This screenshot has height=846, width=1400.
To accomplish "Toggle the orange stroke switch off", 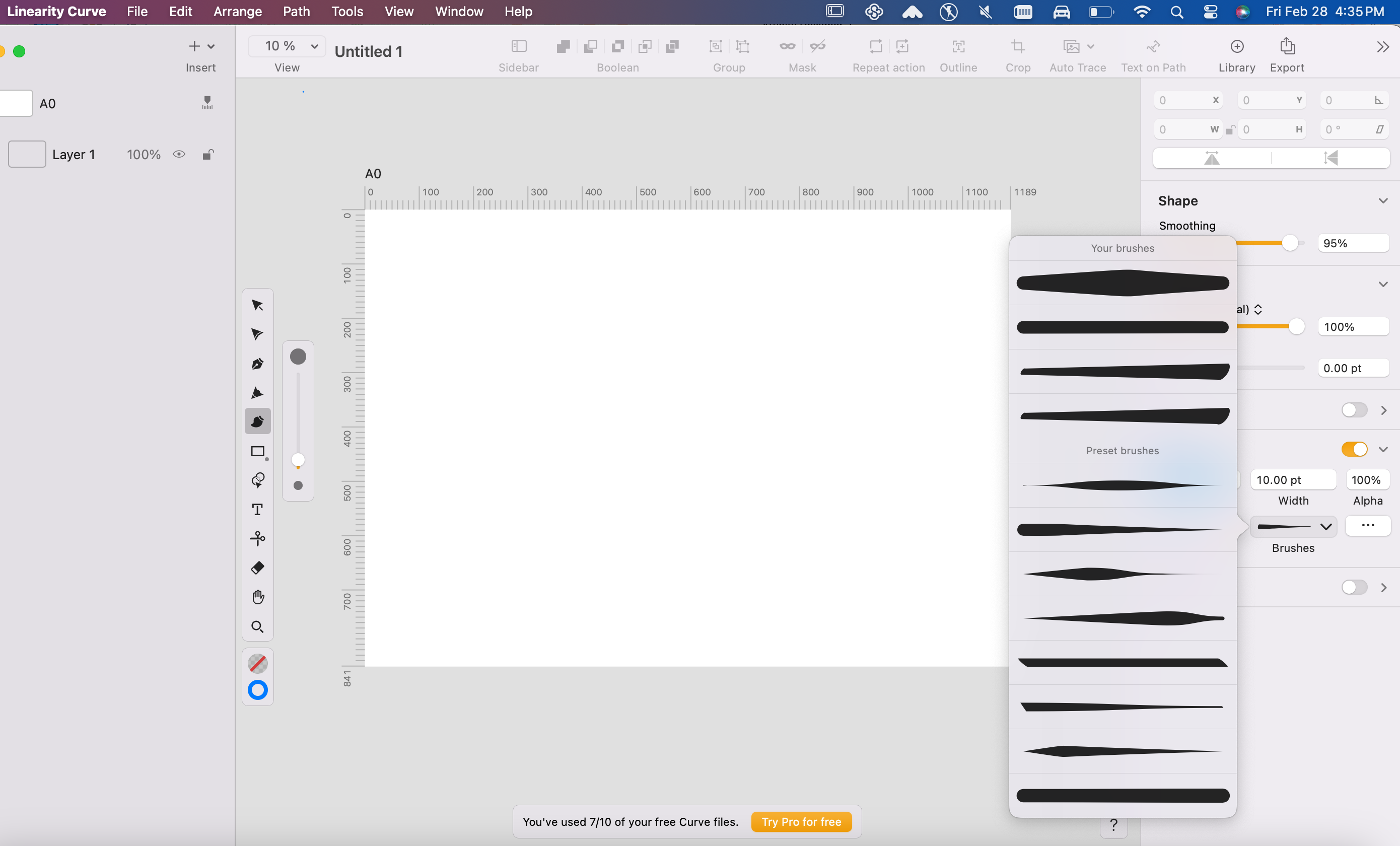I will (1355, 449).
